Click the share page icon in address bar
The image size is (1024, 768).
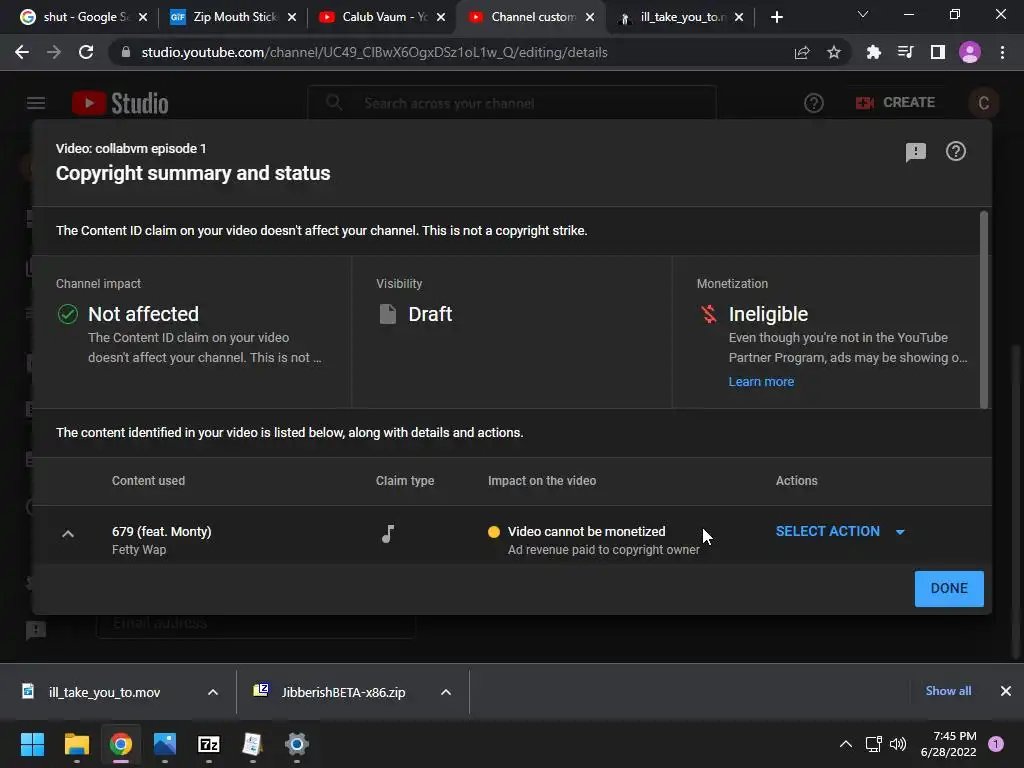(802, 52)
